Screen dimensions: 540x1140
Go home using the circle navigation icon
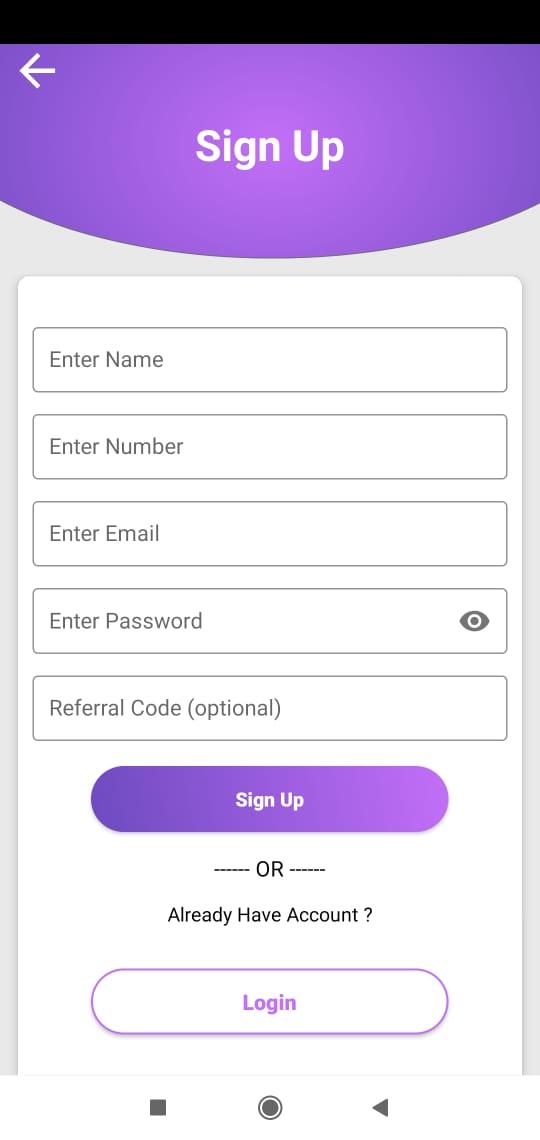pos(270,1107)
